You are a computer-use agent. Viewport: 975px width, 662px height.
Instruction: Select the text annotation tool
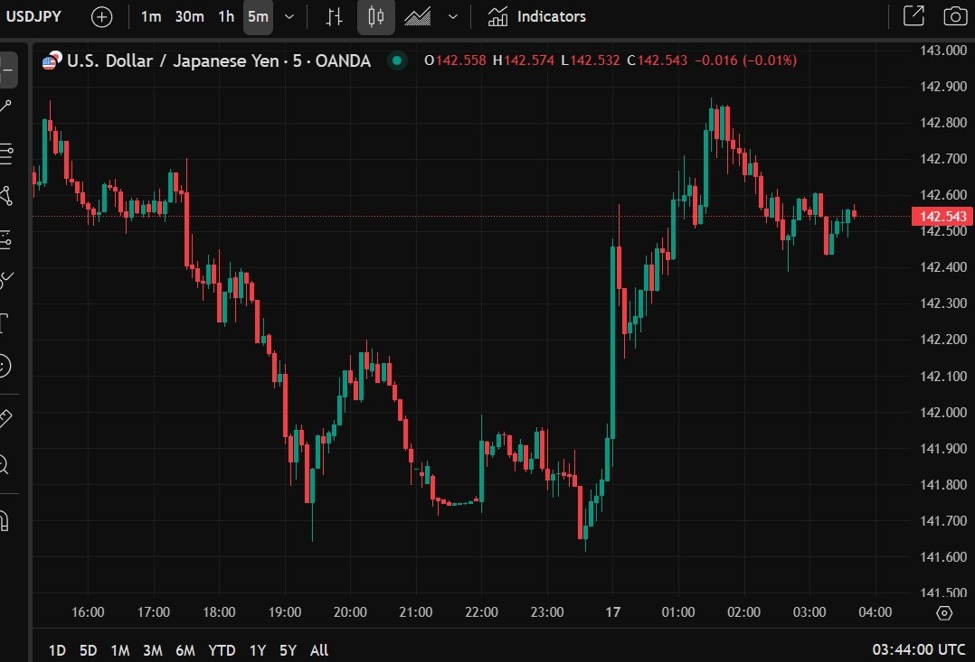(x=5, y=322)
